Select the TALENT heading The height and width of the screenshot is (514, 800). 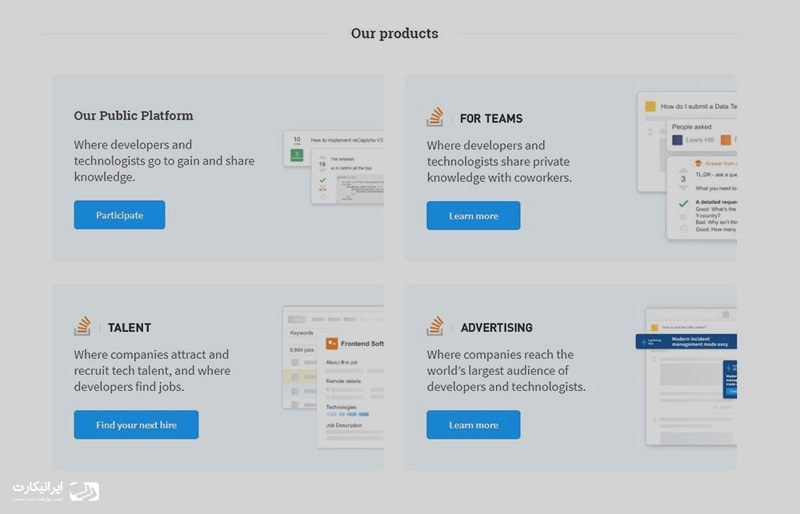click(x=130, y=328)
